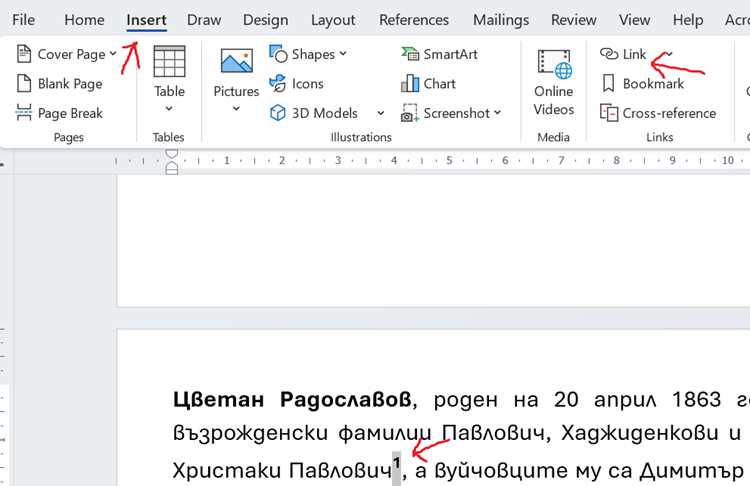Select the Insert tab
The height and width of the screenshot is (486, 750).
(x=146, y=20)
